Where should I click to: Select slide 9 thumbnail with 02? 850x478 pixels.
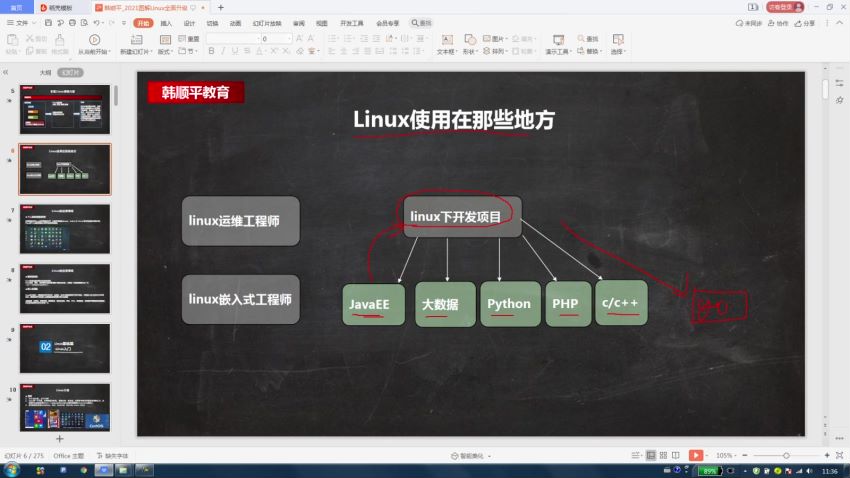click(x=65, y=348)
